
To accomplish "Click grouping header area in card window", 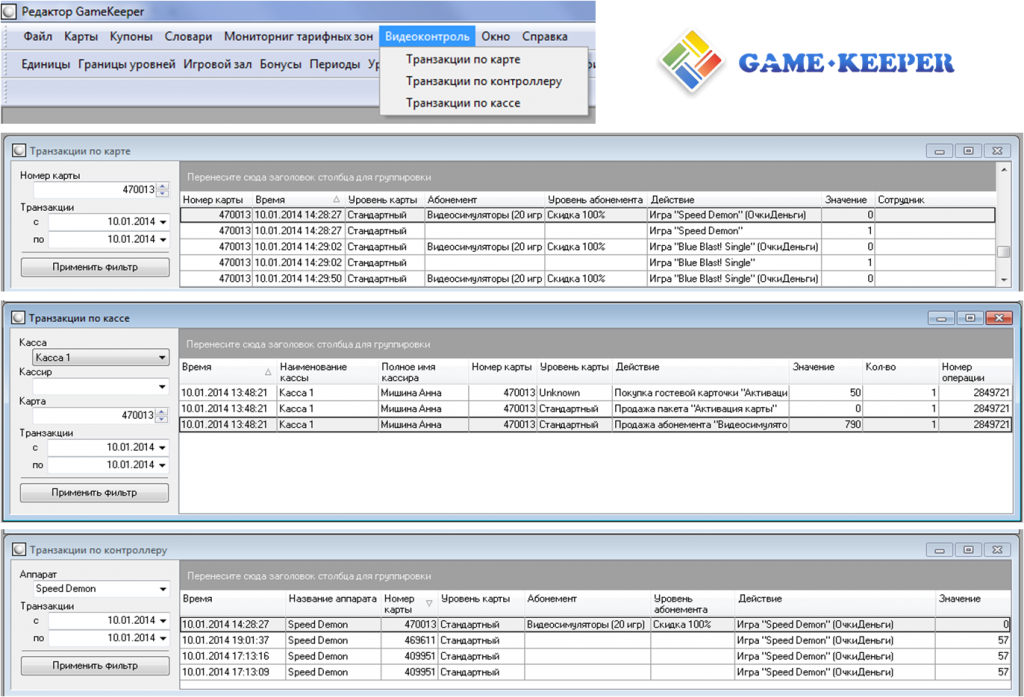I will coord(588,177).
